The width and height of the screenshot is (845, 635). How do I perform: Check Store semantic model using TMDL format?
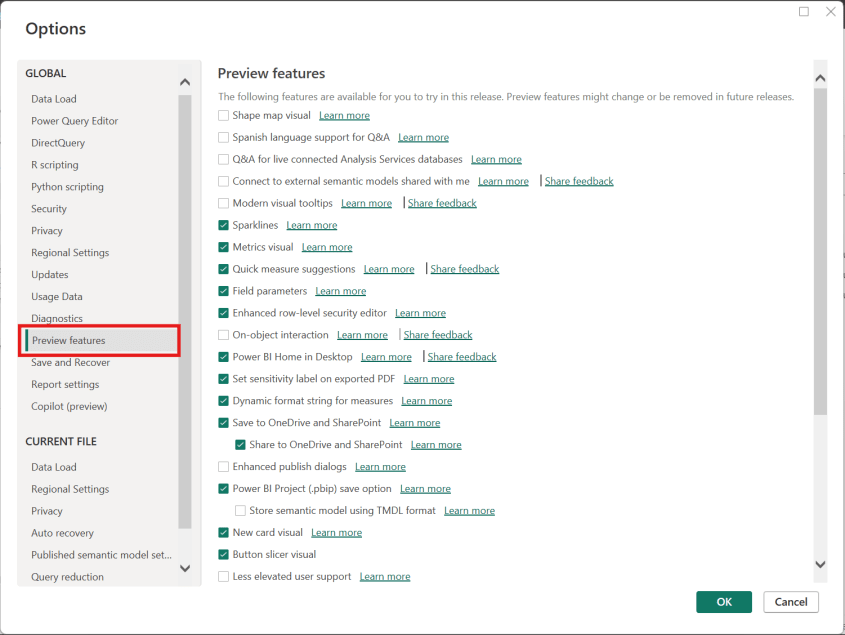click(x=240, y=510)
